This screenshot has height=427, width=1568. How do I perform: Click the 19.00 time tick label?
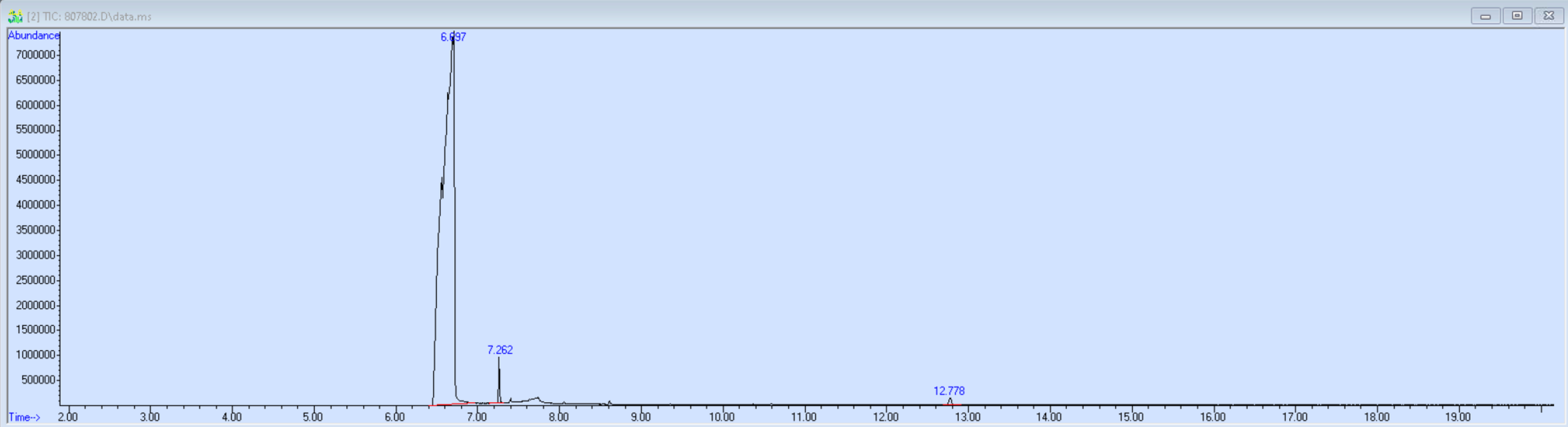(x=1458, y=417)
